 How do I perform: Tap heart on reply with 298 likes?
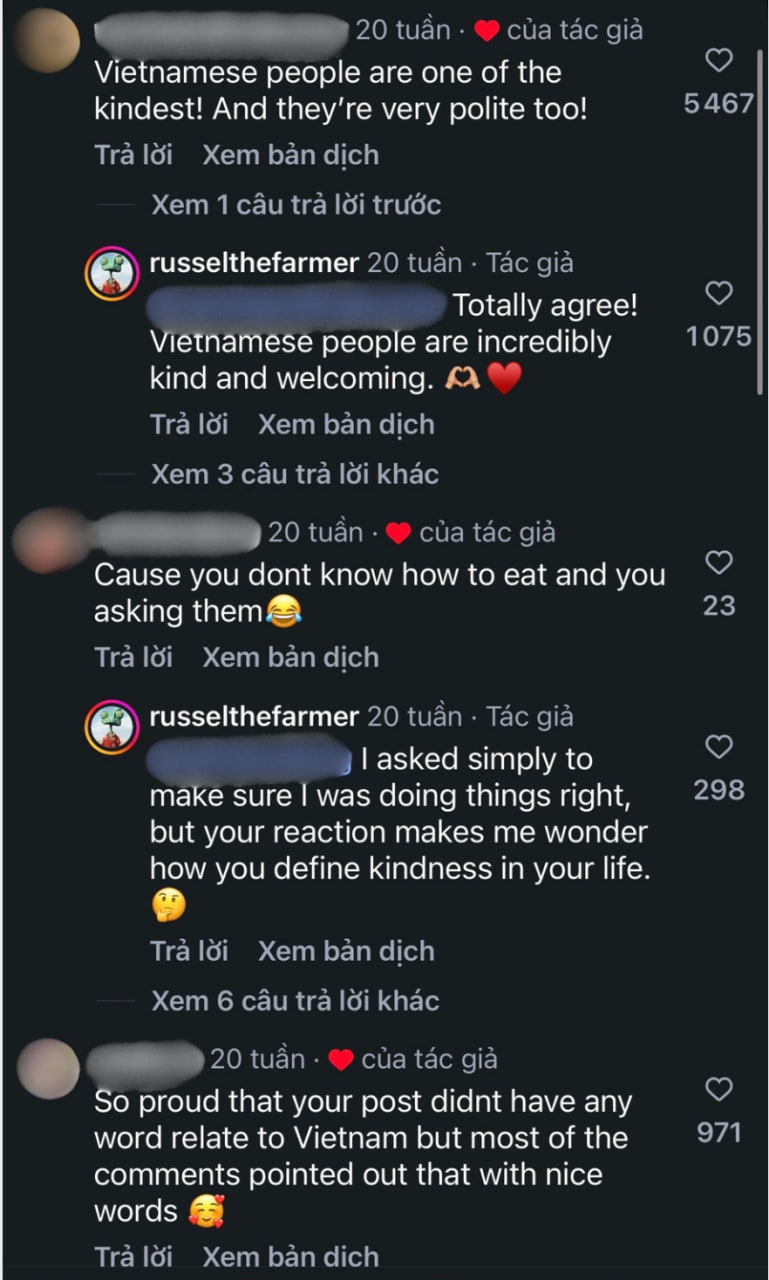click(x=718, y=748)
